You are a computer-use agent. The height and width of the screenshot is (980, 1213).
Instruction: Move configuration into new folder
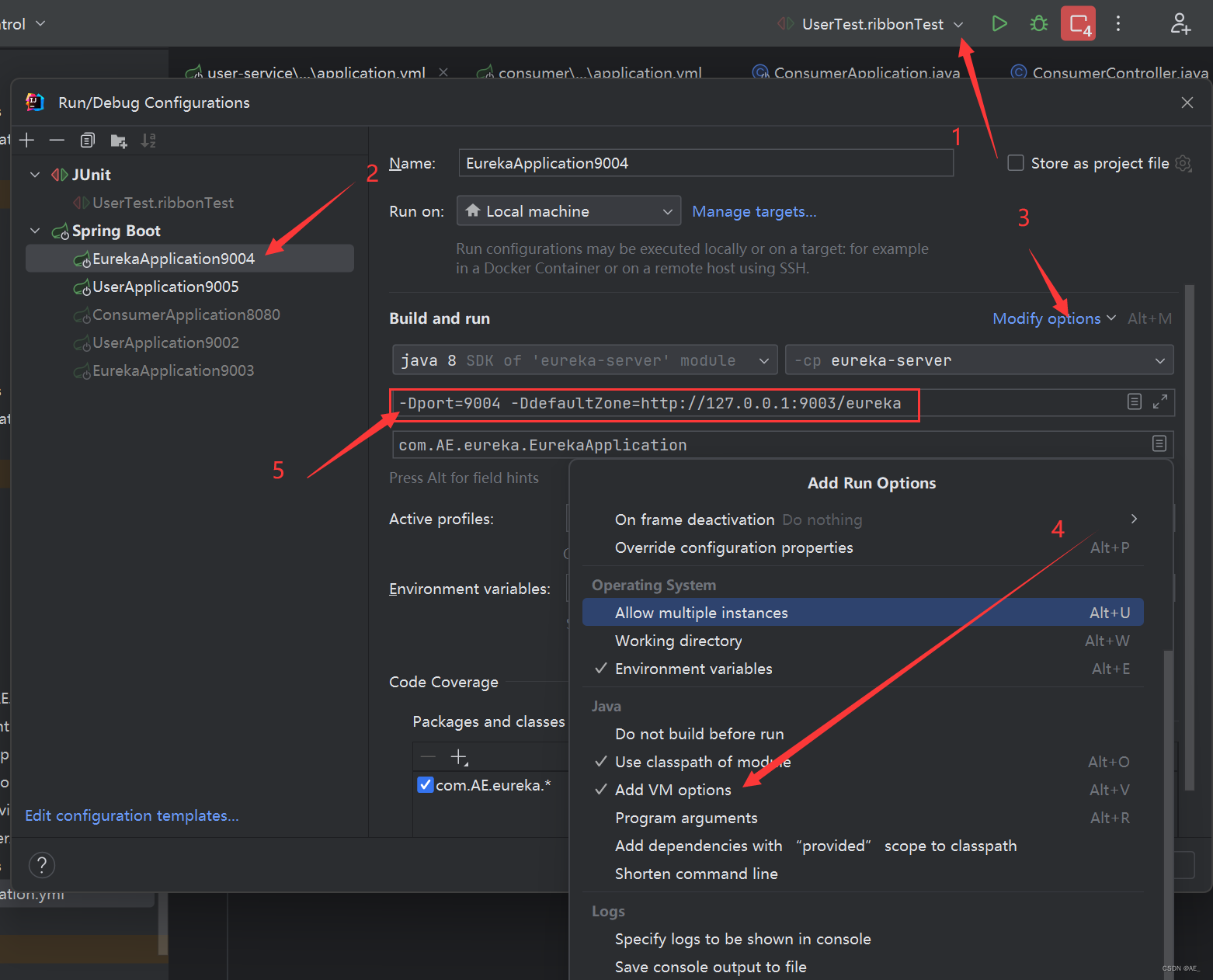click(118, 141)
